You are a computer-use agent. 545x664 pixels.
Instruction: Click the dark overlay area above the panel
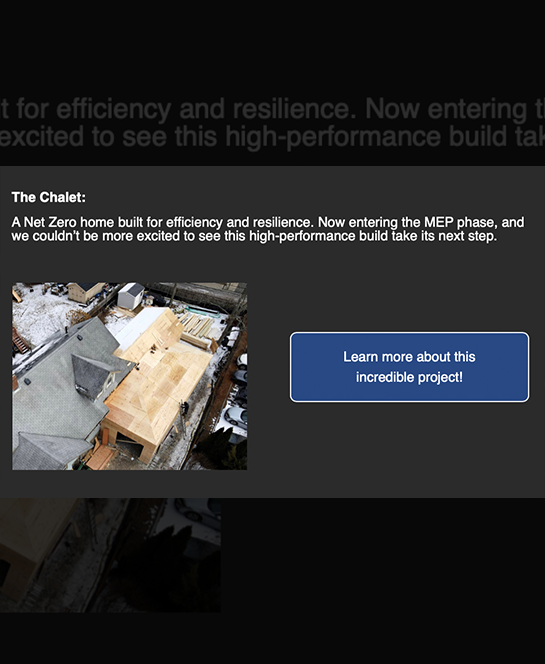(x=272, y=47)
